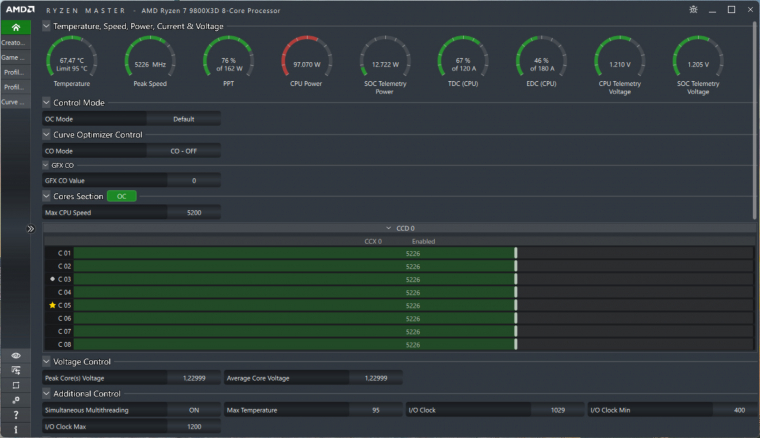
Task: Open the settings bug icon in title bar
Action: pos(694,10)
